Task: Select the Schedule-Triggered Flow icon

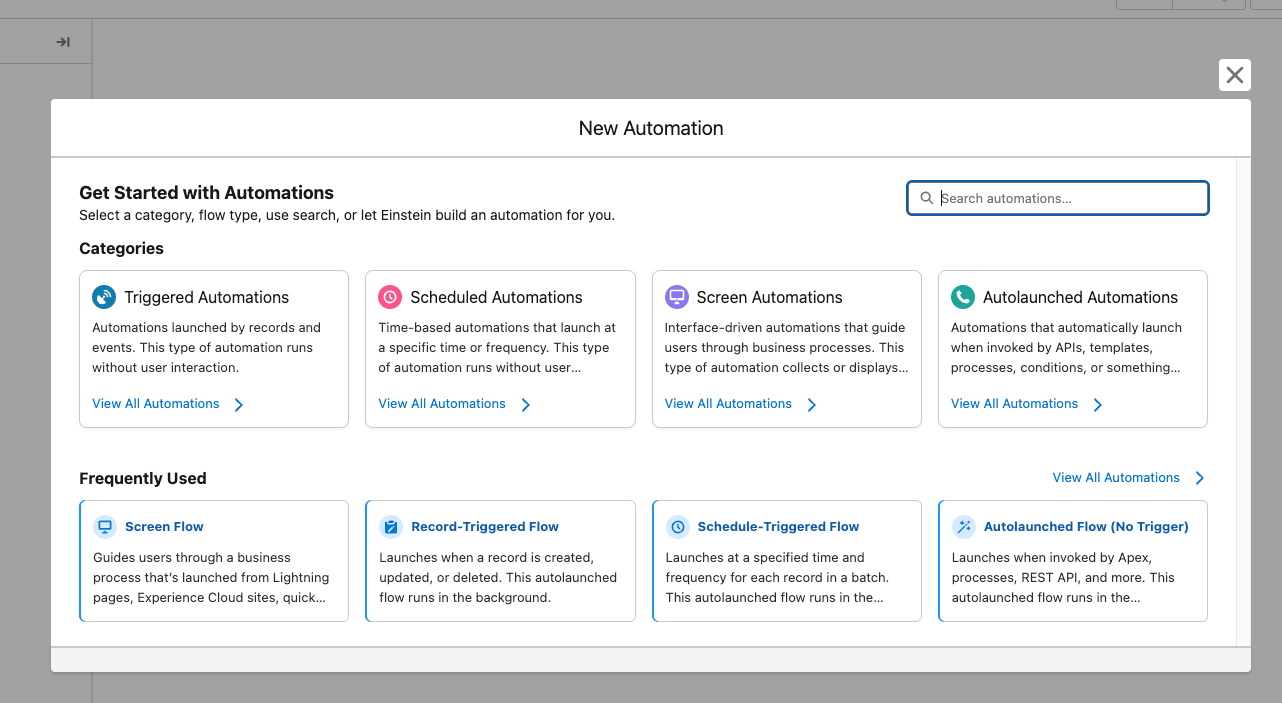Action: coord(677,526)
